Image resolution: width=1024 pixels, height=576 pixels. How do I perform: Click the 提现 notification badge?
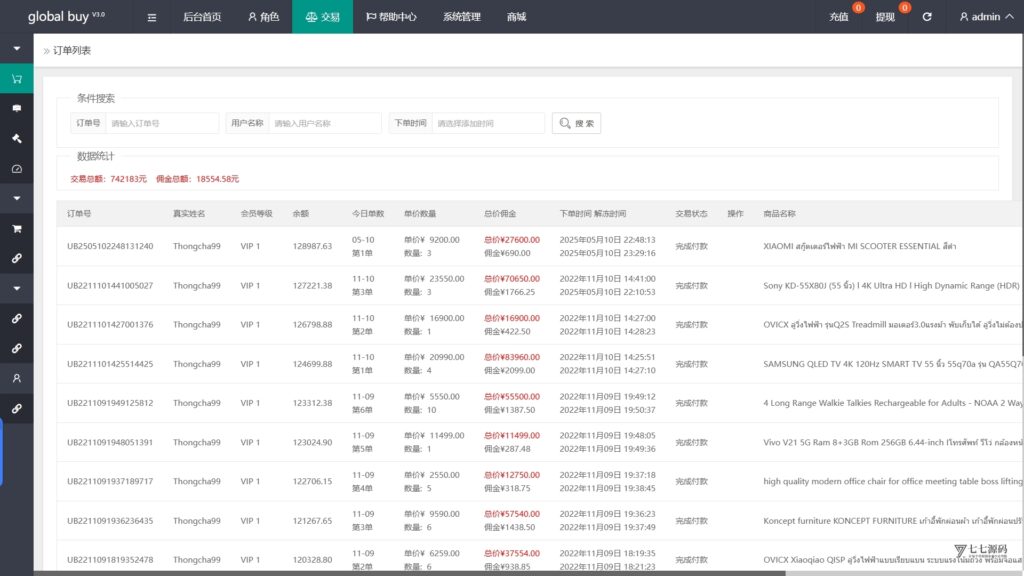(904, 8)
